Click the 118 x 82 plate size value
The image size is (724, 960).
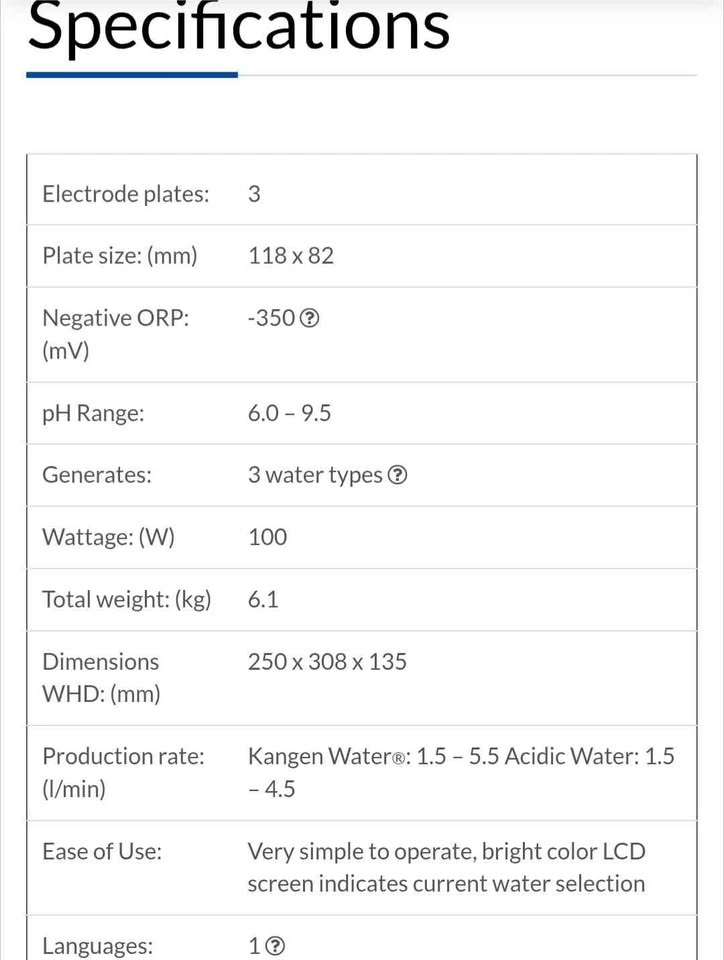pyautogui.click(x=291, y=256)
